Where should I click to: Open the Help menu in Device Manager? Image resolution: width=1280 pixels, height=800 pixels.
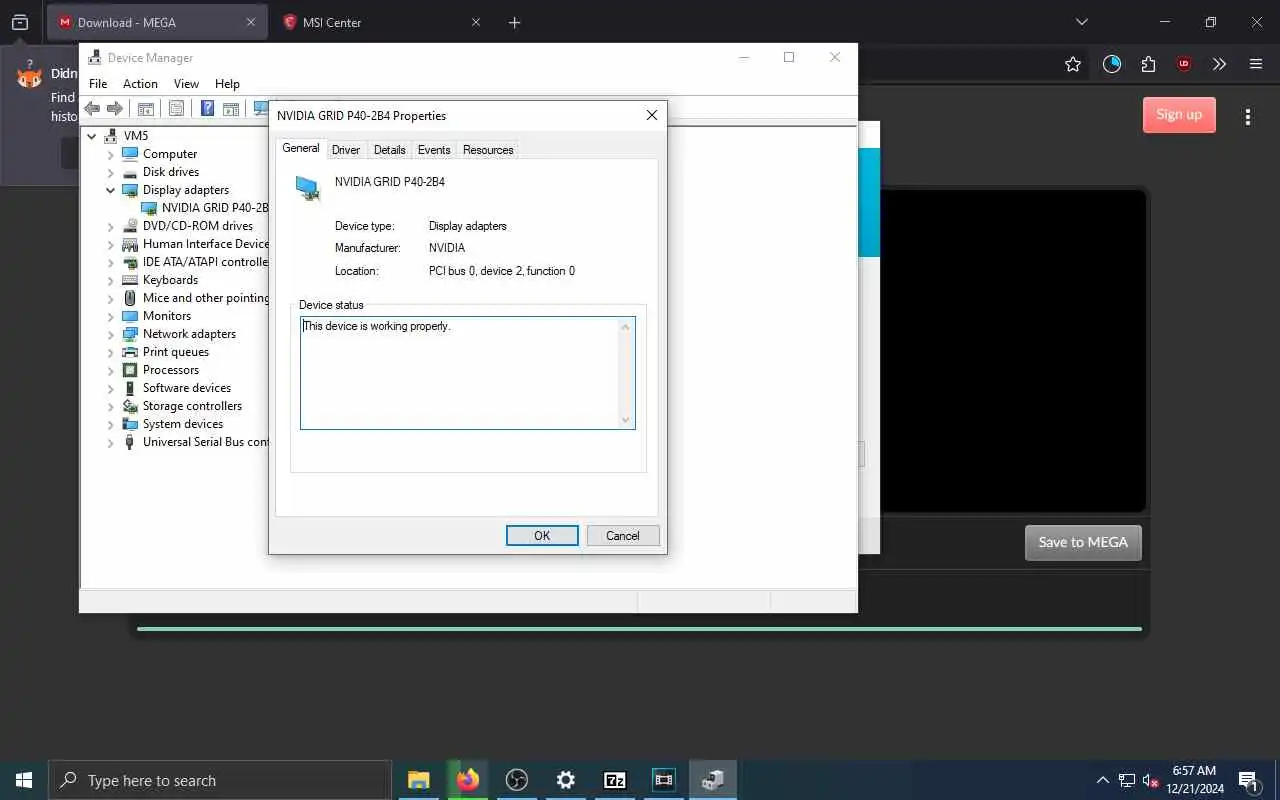pyautogui.click(x=227, y=84)
